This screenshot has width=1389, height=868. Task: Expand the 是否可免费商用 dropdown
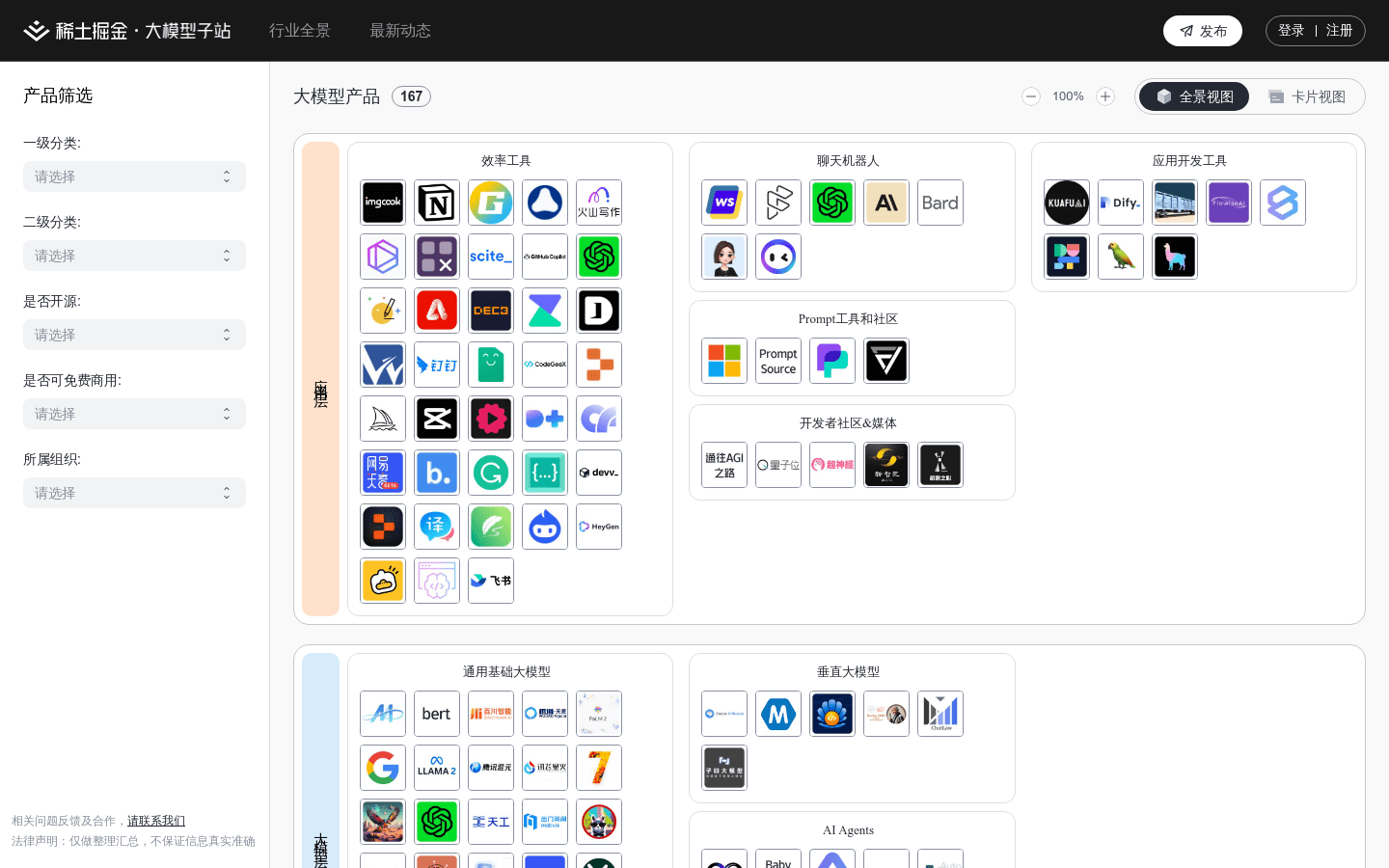pyautogui.click(x=134, y=414)
